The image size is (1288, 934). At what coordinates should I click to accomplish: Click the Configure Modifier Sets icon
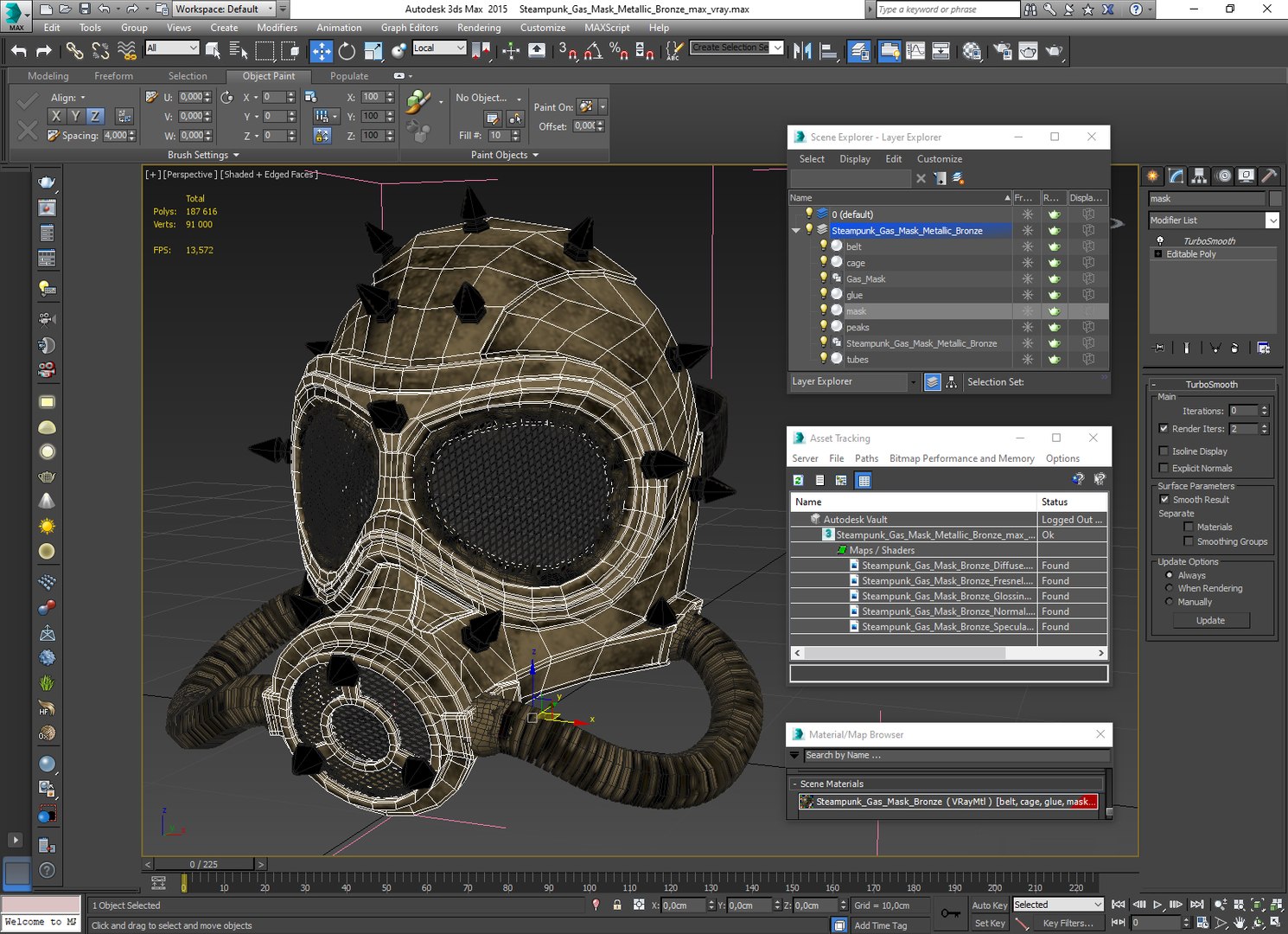pyautogui.click(x=1264, y=348)
